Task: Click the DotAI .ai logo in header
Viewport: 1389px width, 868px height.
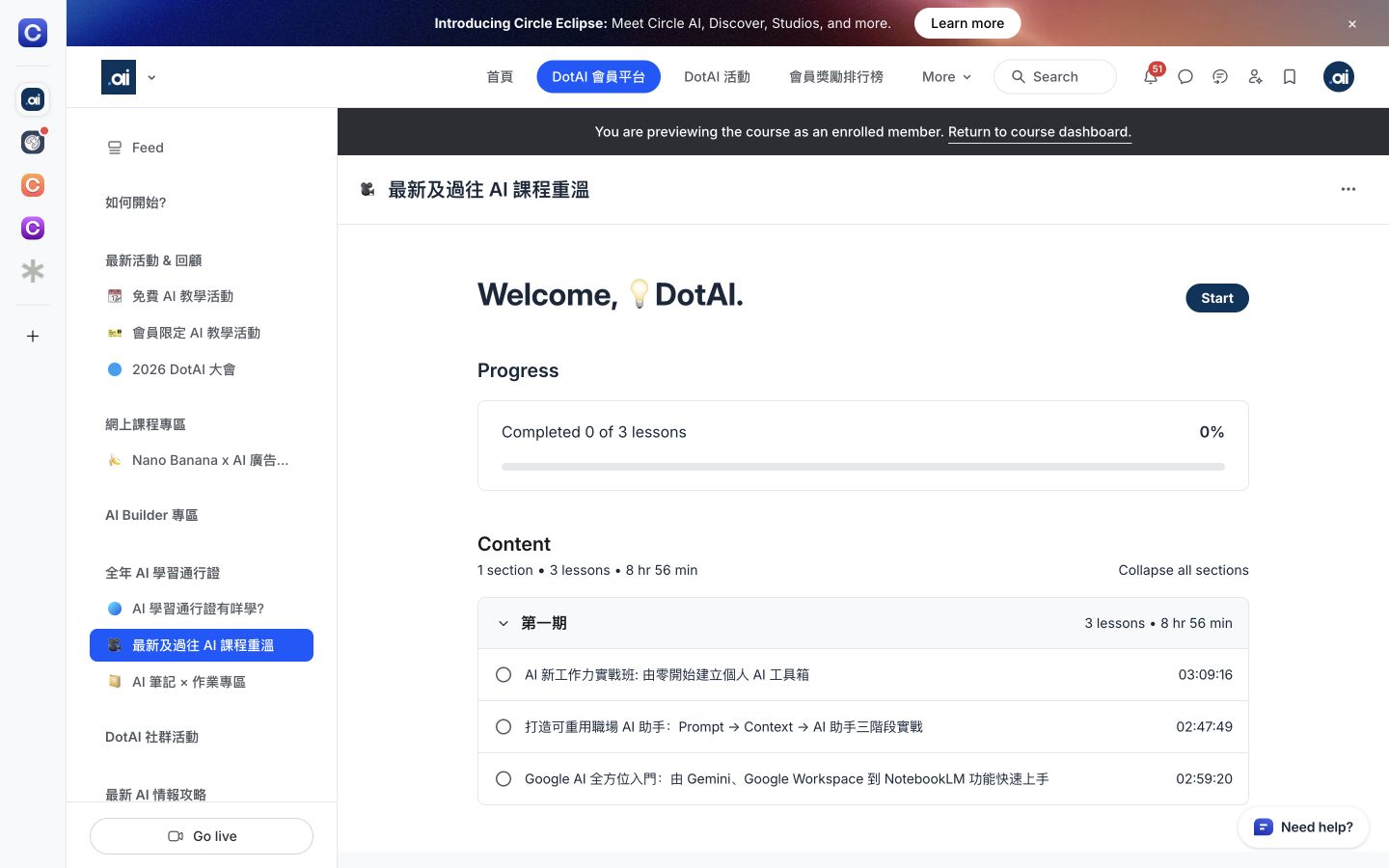Action: pyautogui.click(x=119, y=77)
